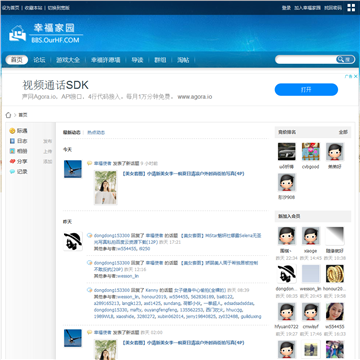
Task: Click participant link wesson_lin under 12:16 post
Action: pyautogui.click(x=127, y=276)
